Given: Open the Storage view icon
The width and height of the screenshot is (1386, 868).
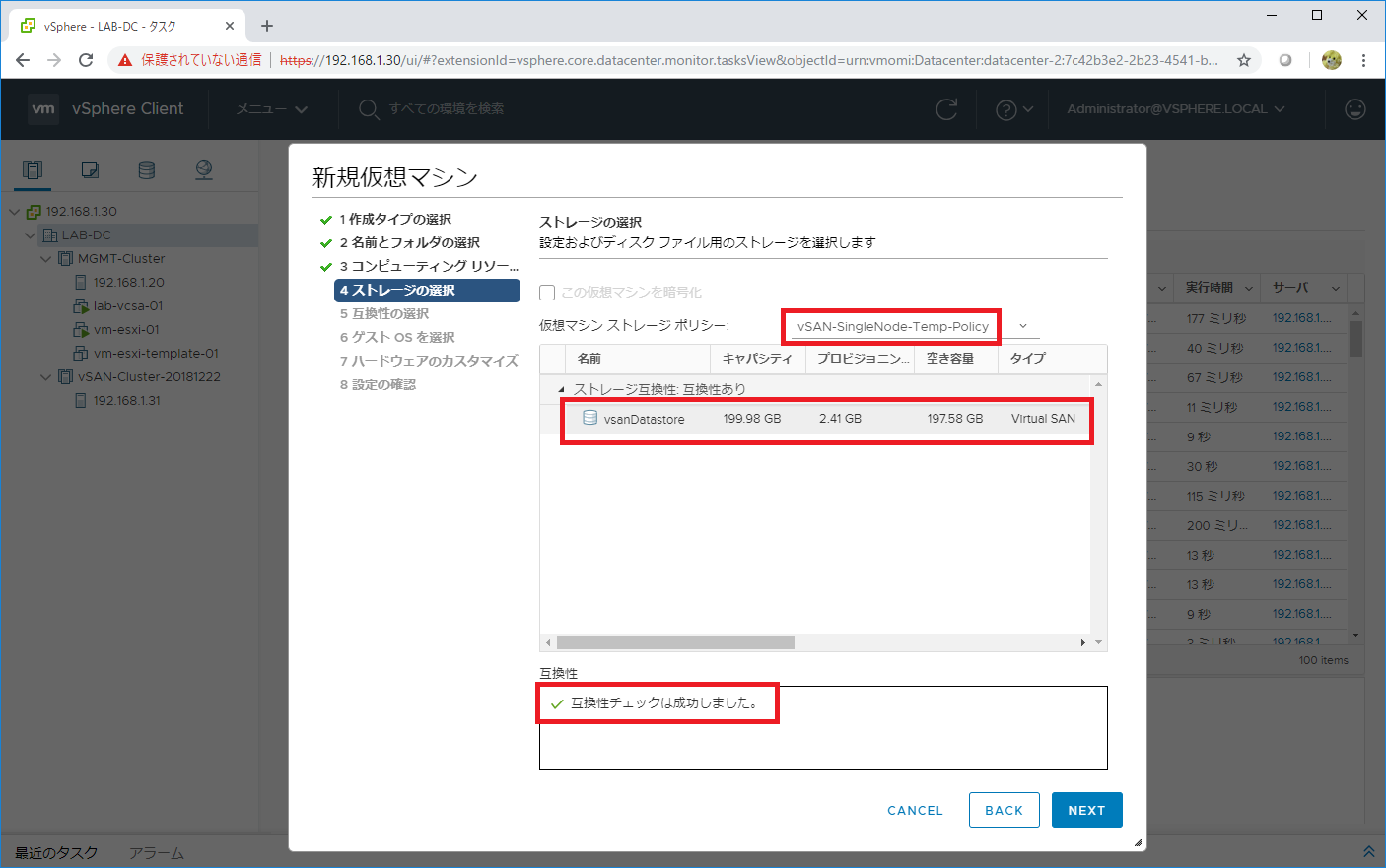Looking at the screenshot, I should click(147, 169).
